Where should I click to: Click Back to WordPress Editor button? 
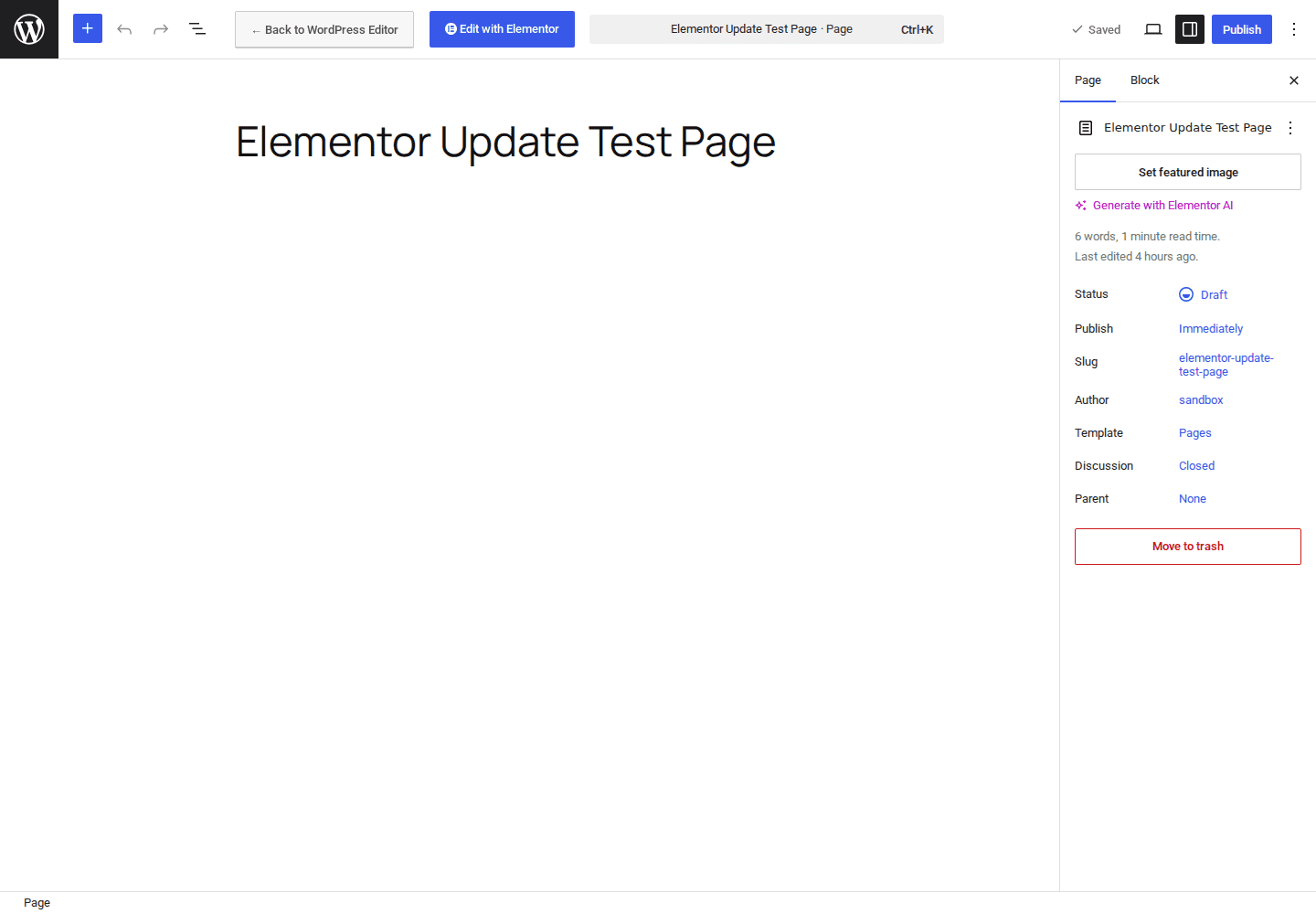pyautogui.click(x=324, y=29)
